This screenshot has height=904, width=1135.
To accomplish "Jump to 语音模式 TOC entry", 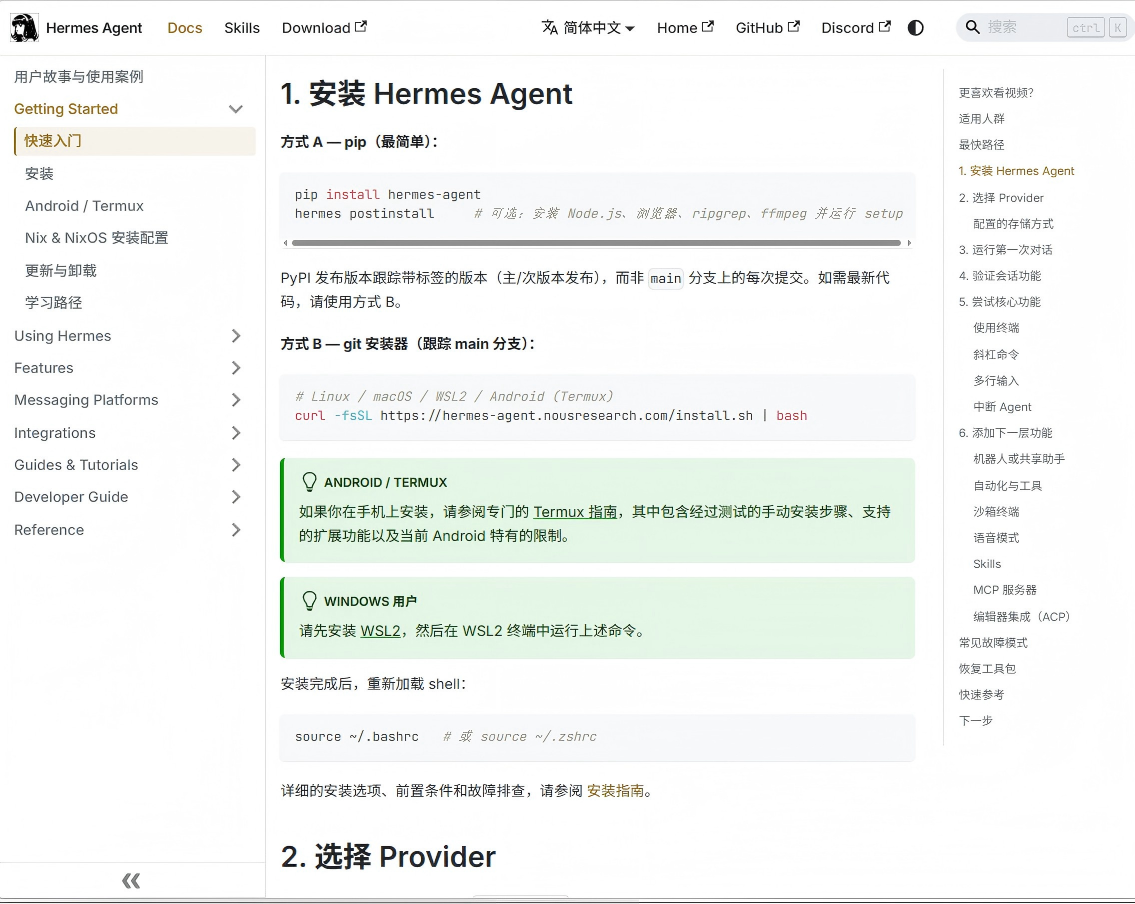I will [996, 538].
